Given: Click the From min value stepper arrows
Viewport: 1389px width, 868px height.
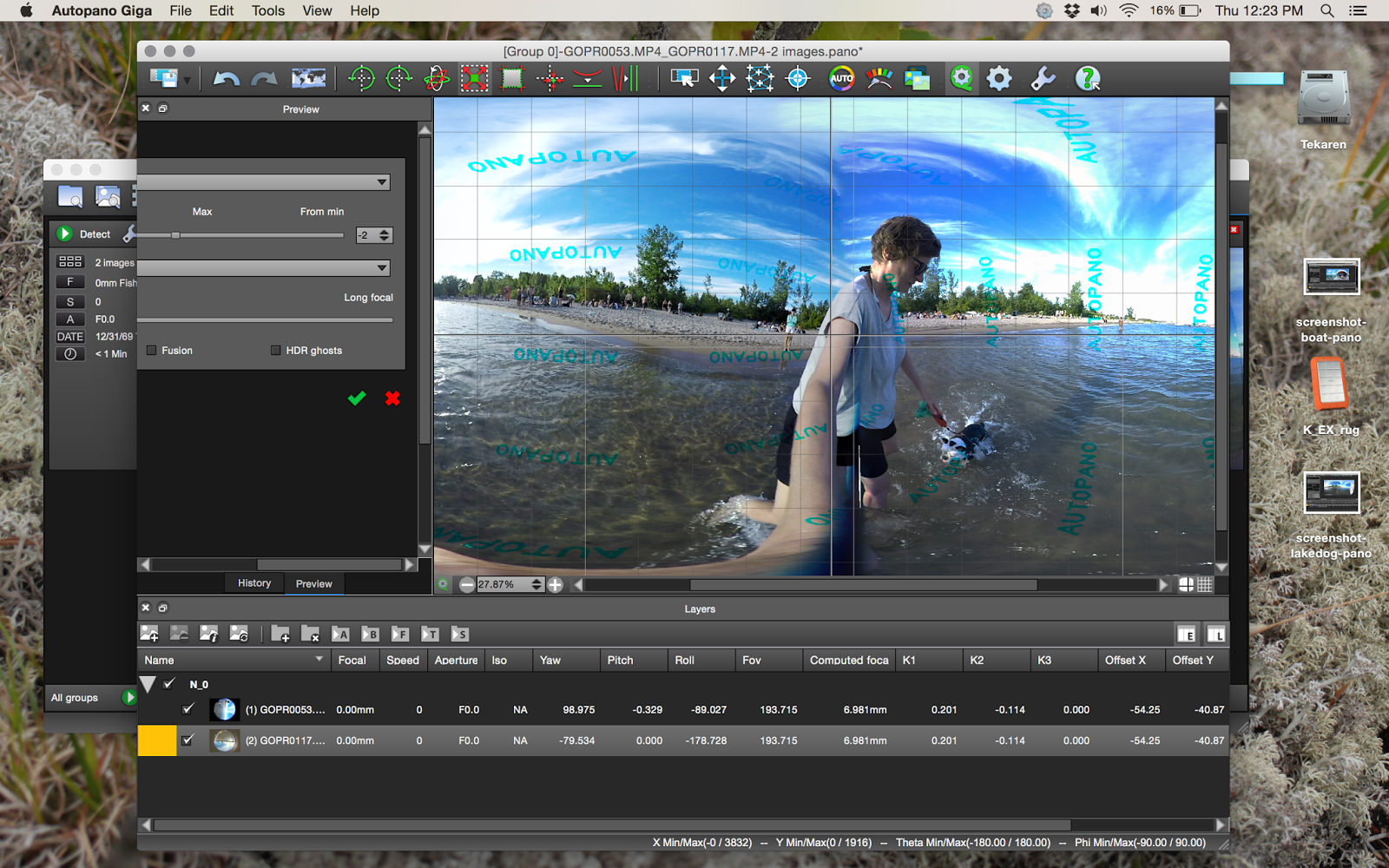Looking at the screenshot, I should click(385, 235).
